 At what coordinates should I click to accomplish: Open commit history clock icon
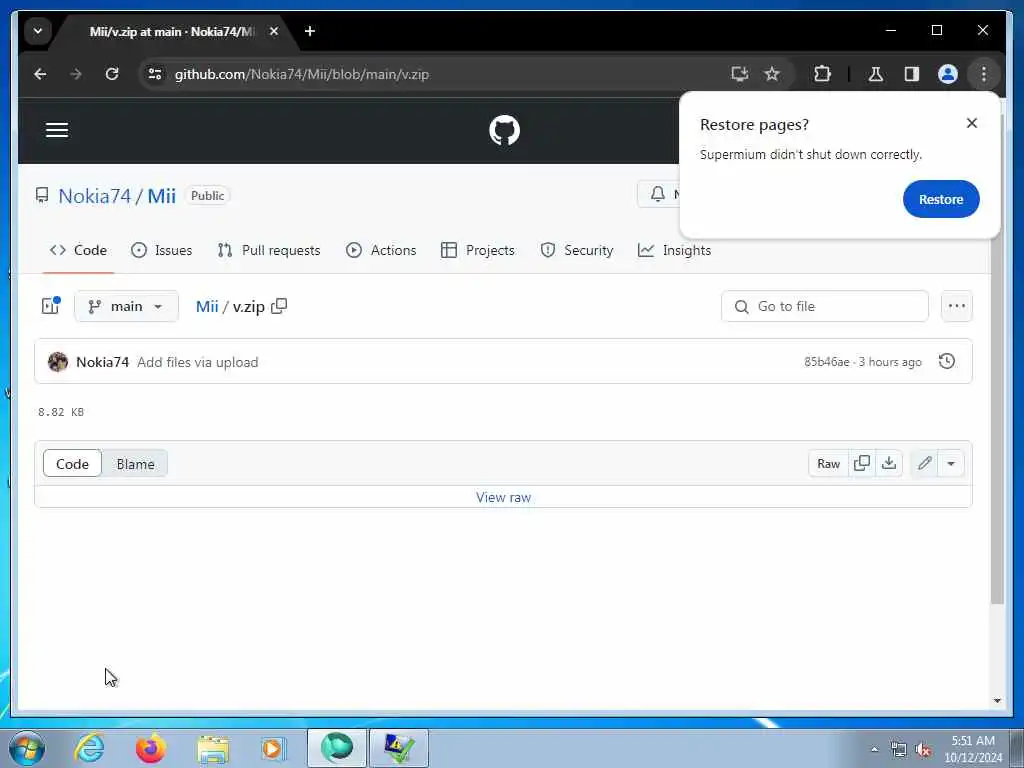coord(946,361)
